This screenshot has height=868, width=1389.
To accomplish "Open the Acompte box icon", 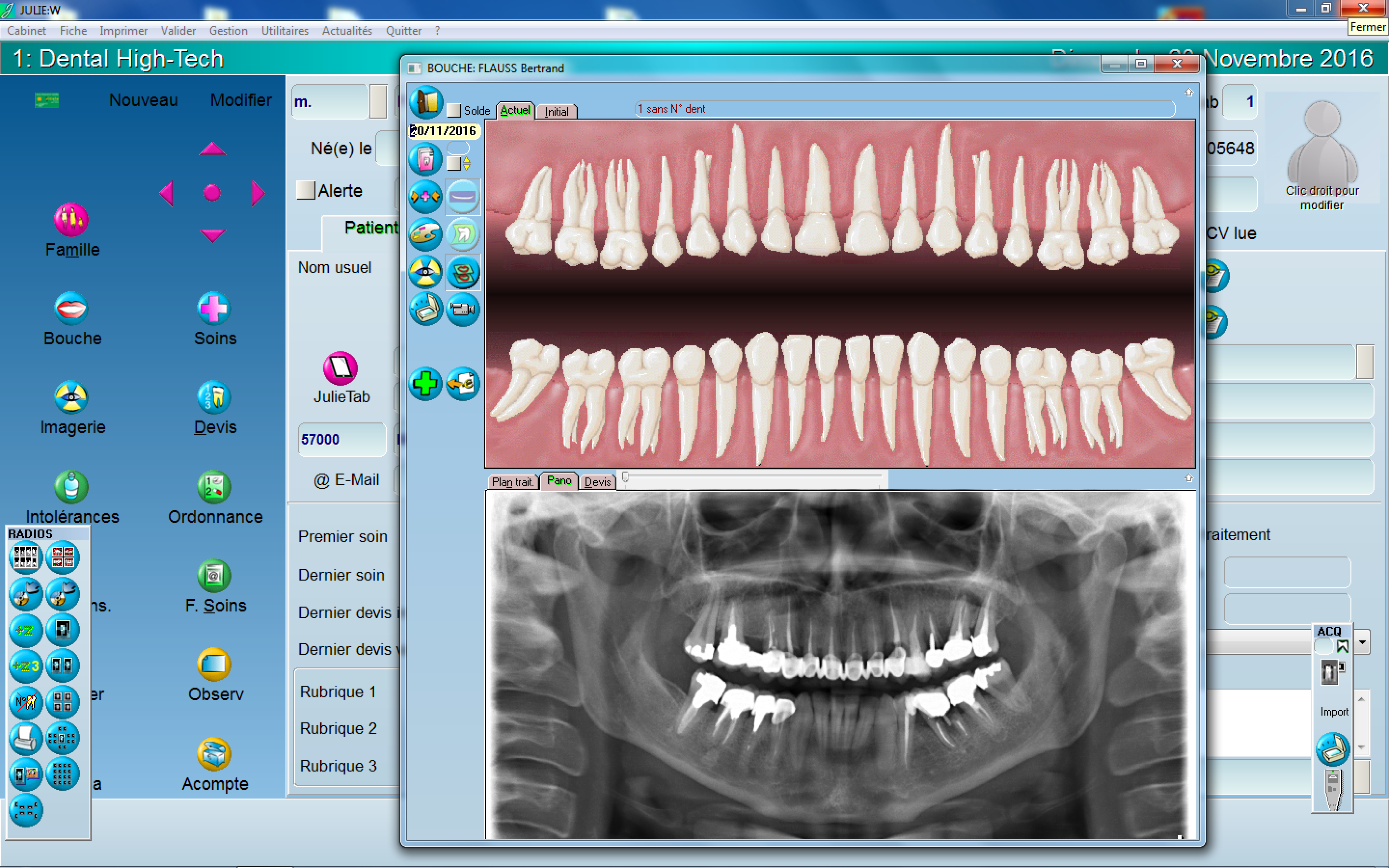I will (x=214, y=754).
